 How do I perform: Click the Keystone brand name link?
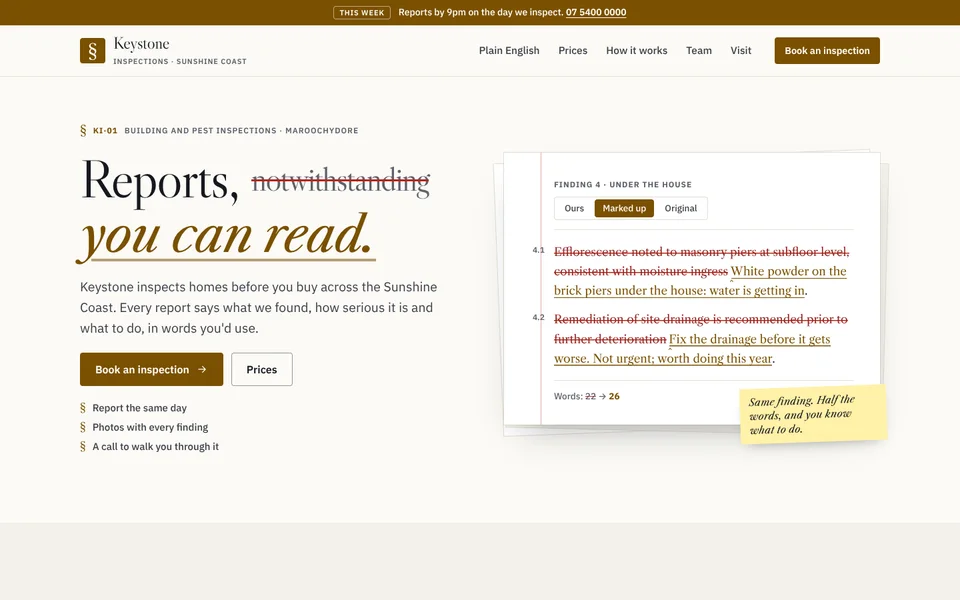(141, 44)
